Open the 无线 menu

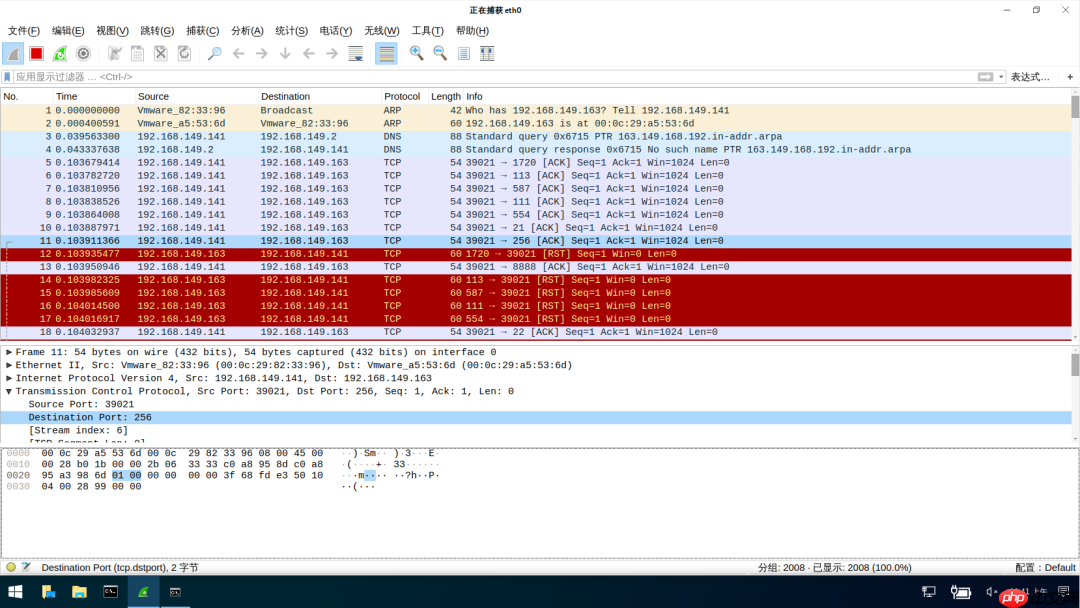tap(381, 31)
